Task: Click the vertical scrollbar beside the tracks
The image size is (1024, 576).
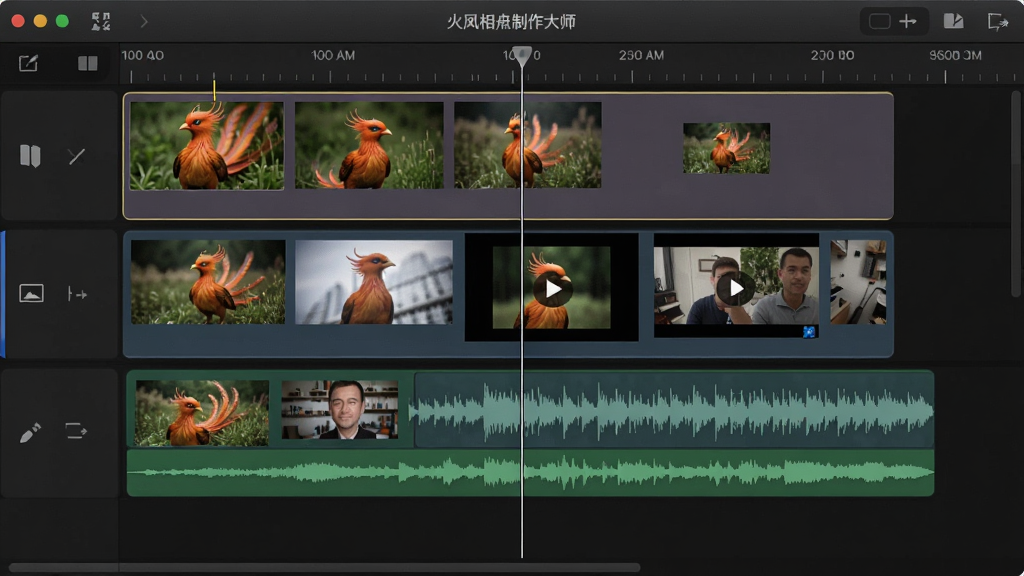Action: [1016, 194]
